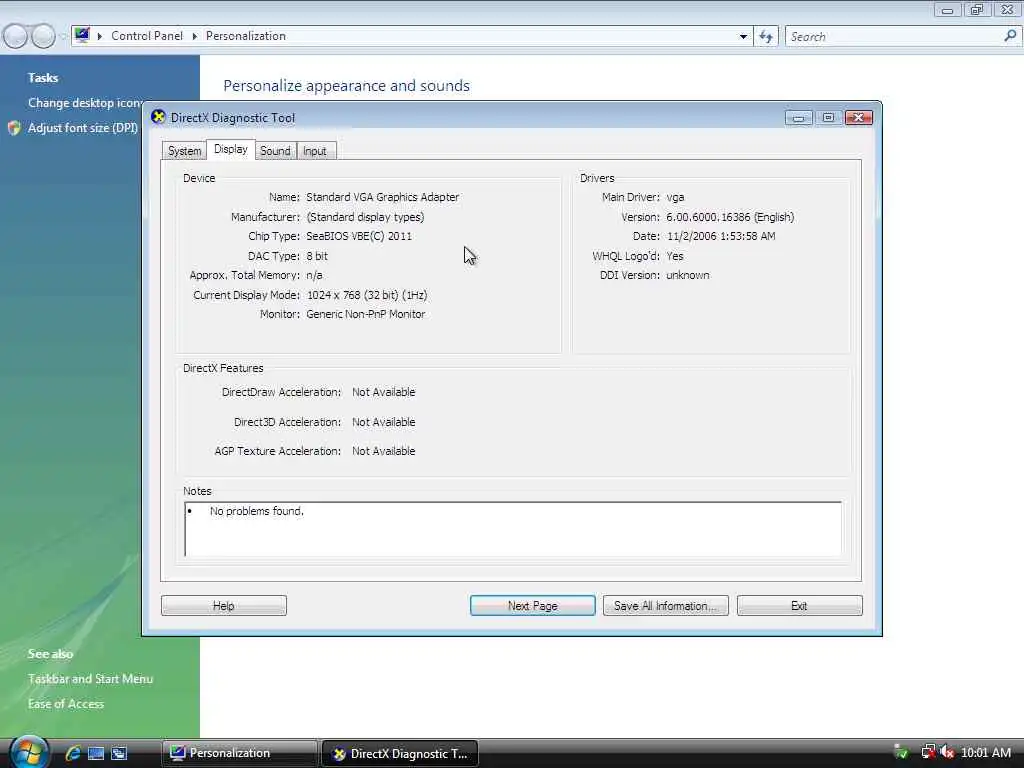Click the safely remove hardware tray icon
This screenshot has height=768, width=1024.
(901, 752)
